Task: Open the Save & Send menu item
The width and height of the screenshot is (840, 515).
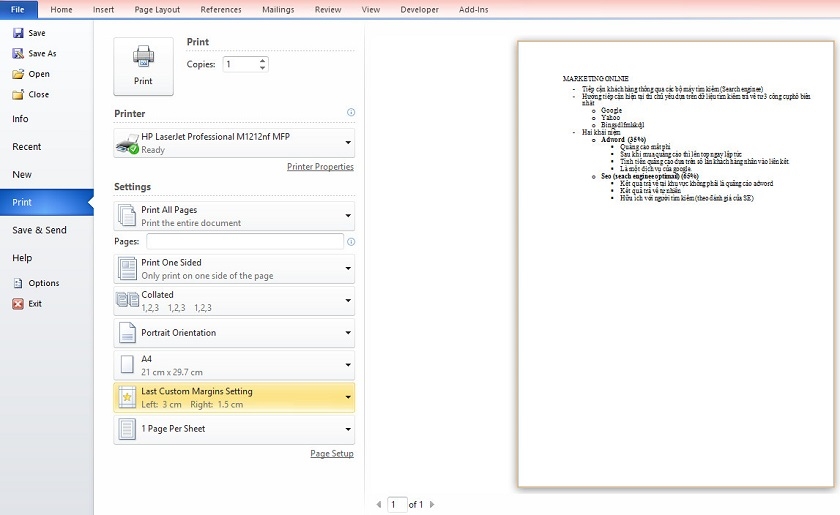Action: [39, 230]
